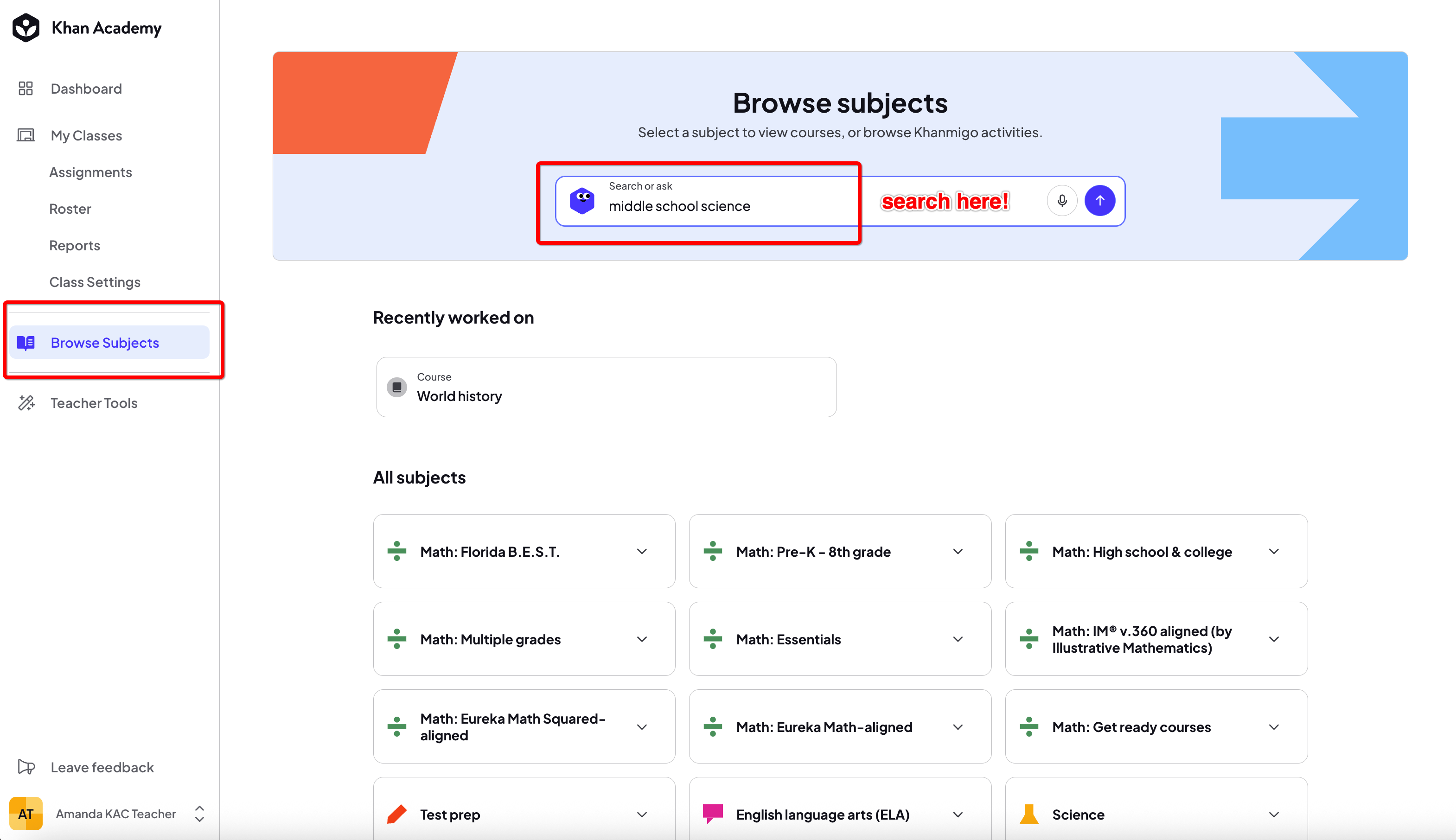Activate the microphone voice input button
This screenshot has height=840, width=1456.
point(1062,200)
